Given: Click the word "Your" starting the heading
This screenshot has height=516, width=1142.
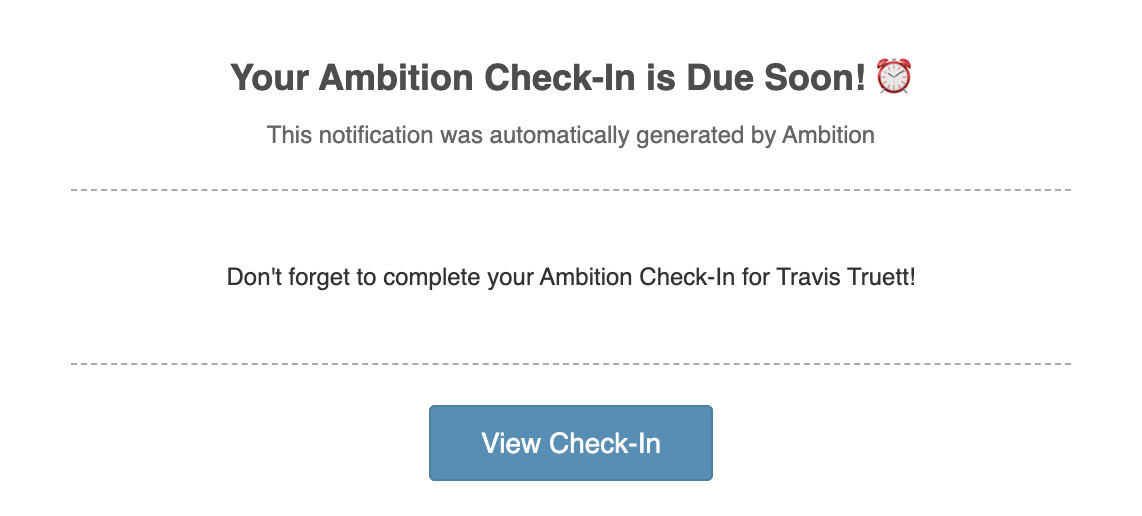Looking at the screenshot, I should tap(266, 78).
